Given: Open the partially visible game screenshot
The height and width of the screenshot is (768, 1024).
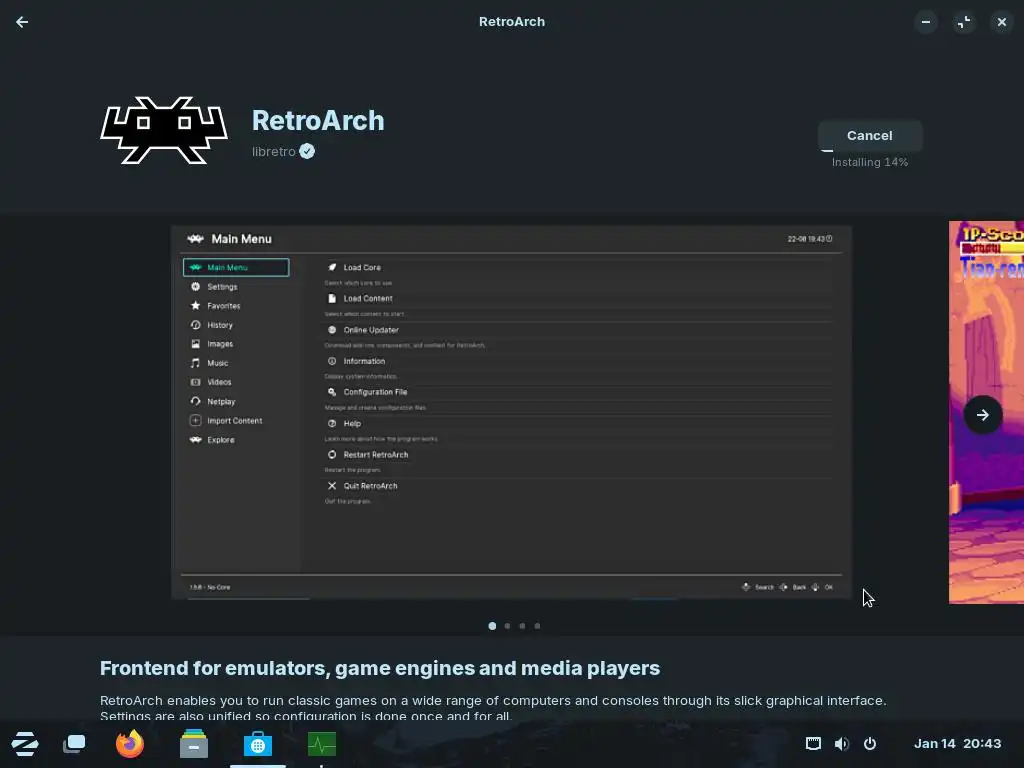Looking at the screenshot, I should coord(986,413).
